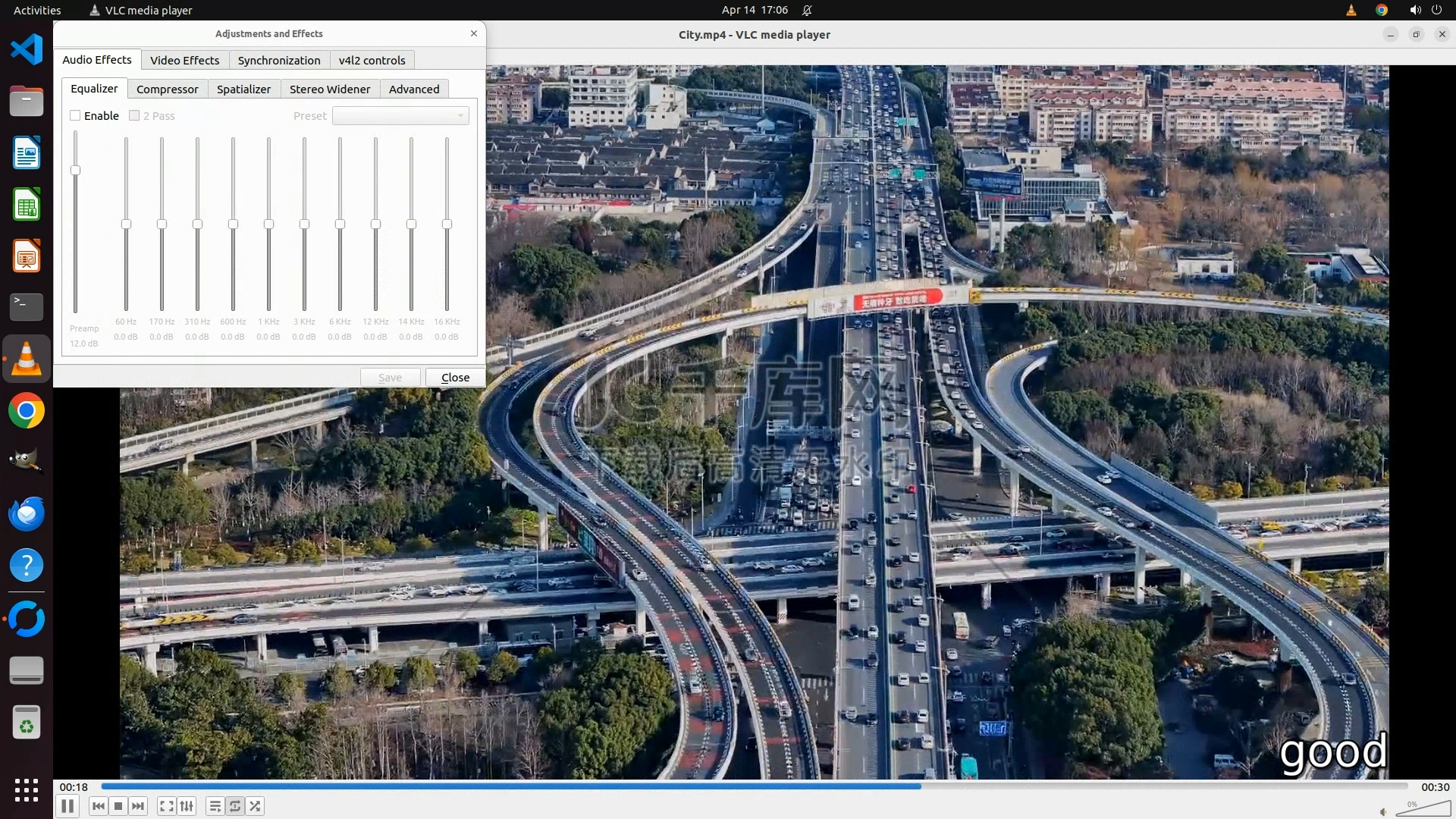This screenshot has height=819, width=1456.
Task: Switch to Video Effects tab
Action: tap(184, 60)
